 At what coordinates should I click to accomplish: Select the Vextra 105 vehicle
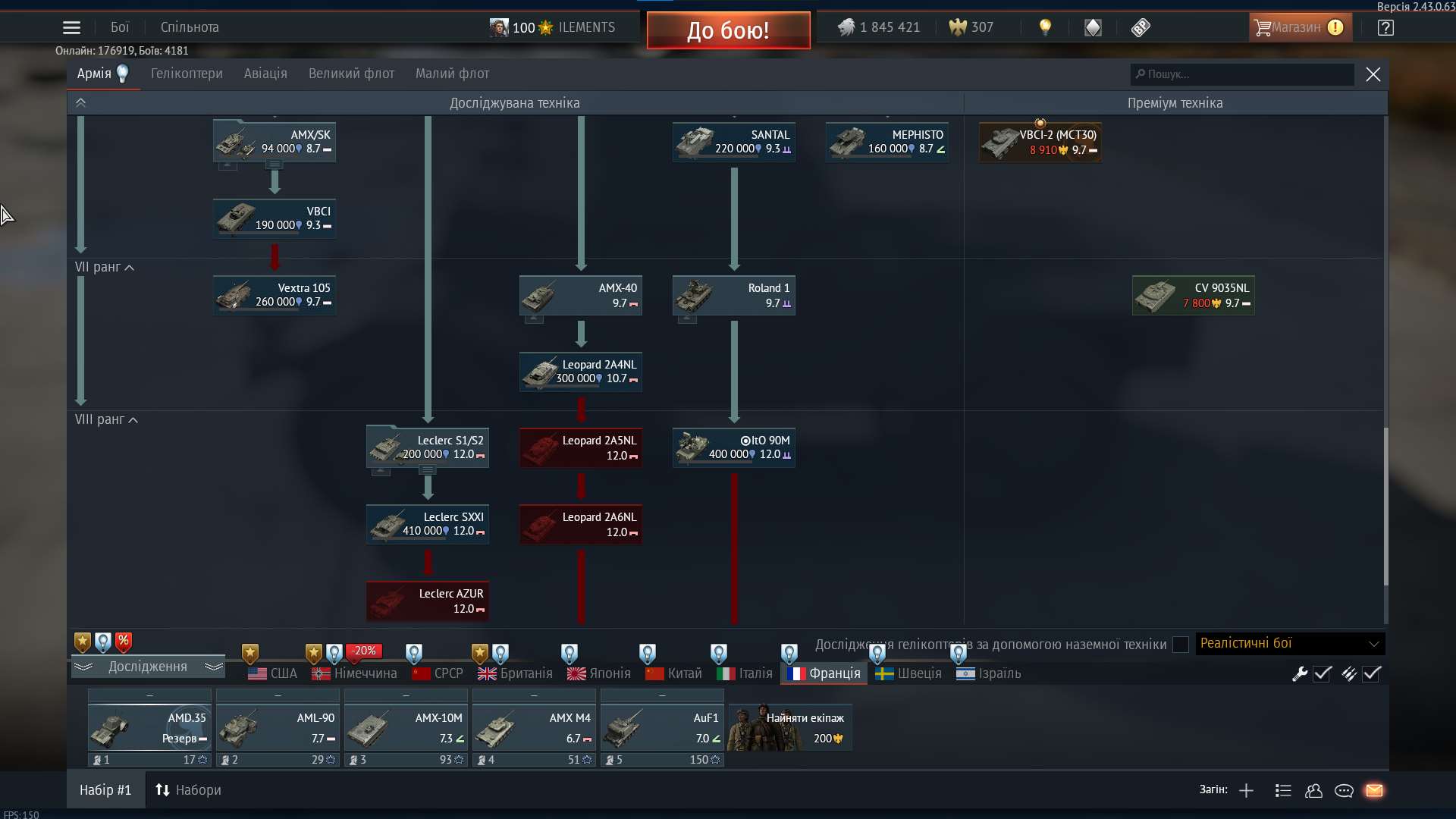(x=275, y=295)
